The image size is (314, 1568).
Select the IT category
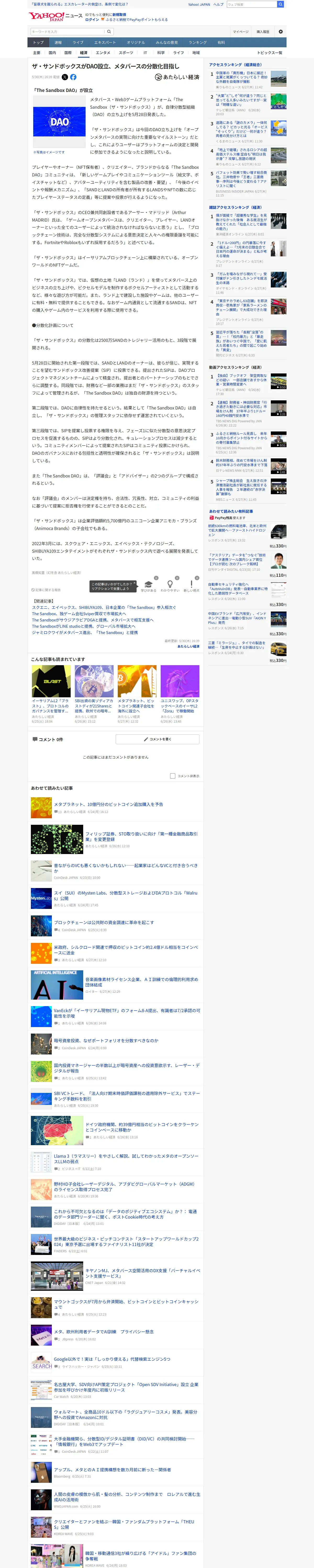[x=145, y=53]
